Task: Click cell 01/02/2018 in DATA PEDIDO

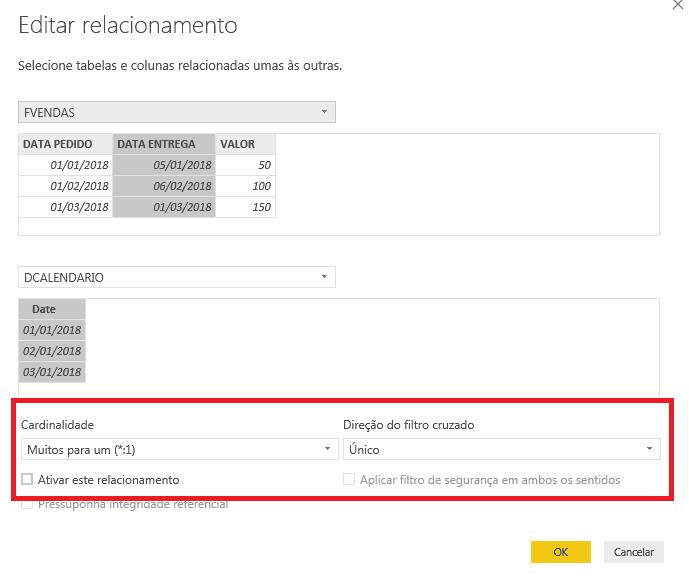Action: coord(65,186)
